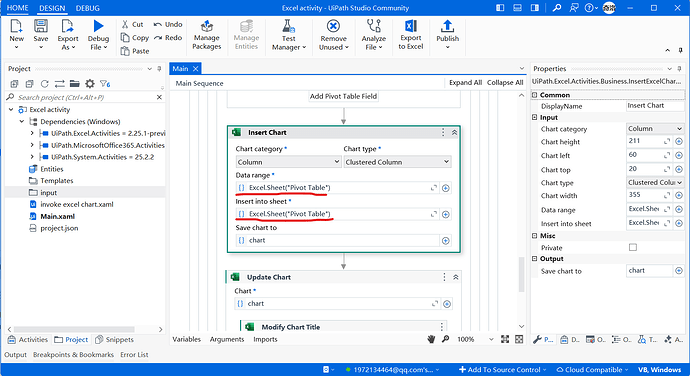The image size is (690, 376).
Task: Open Test Manager flask icon
Action: (x=288, y=26)
